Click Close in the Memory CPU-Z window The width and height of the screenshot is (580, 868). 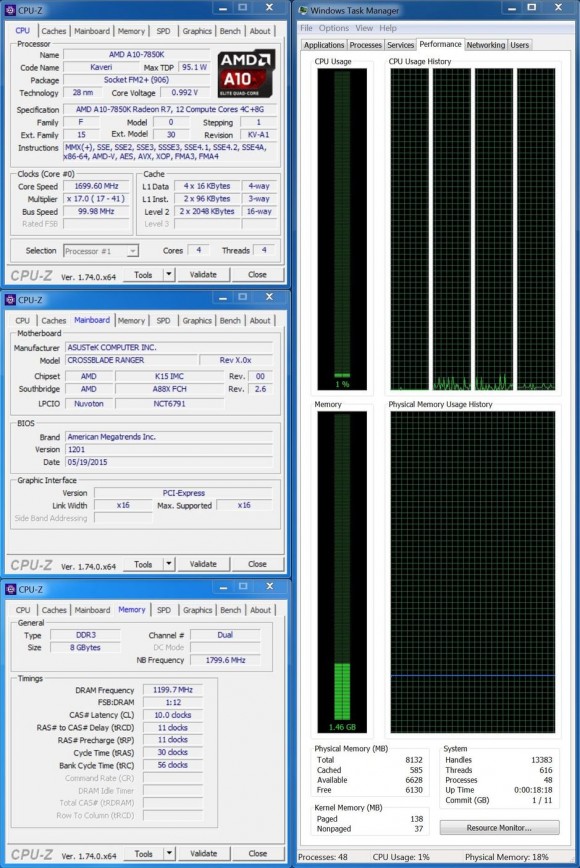point(258,853)
